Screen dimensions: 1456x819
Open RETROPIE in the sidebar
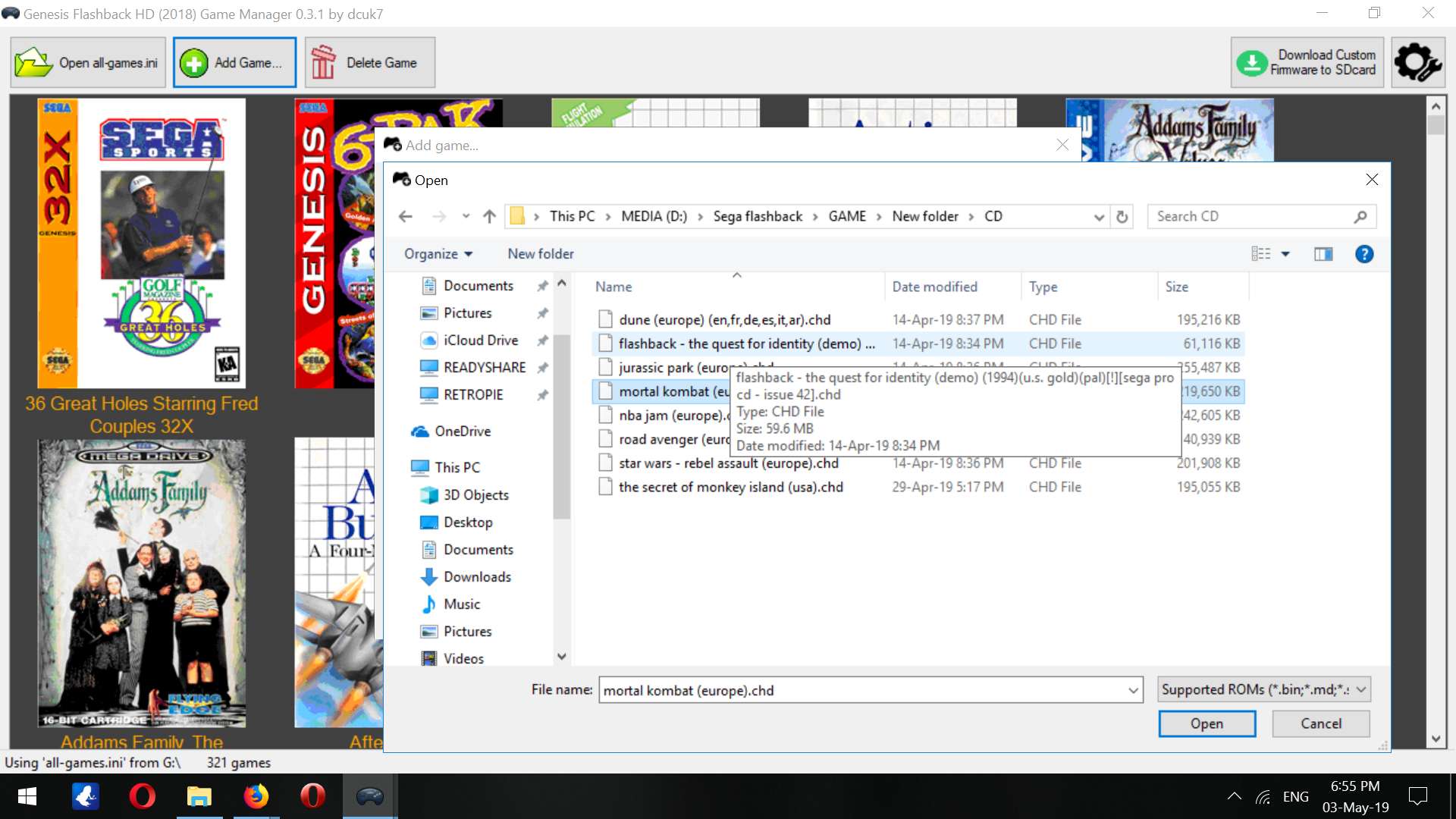(473, 395)
